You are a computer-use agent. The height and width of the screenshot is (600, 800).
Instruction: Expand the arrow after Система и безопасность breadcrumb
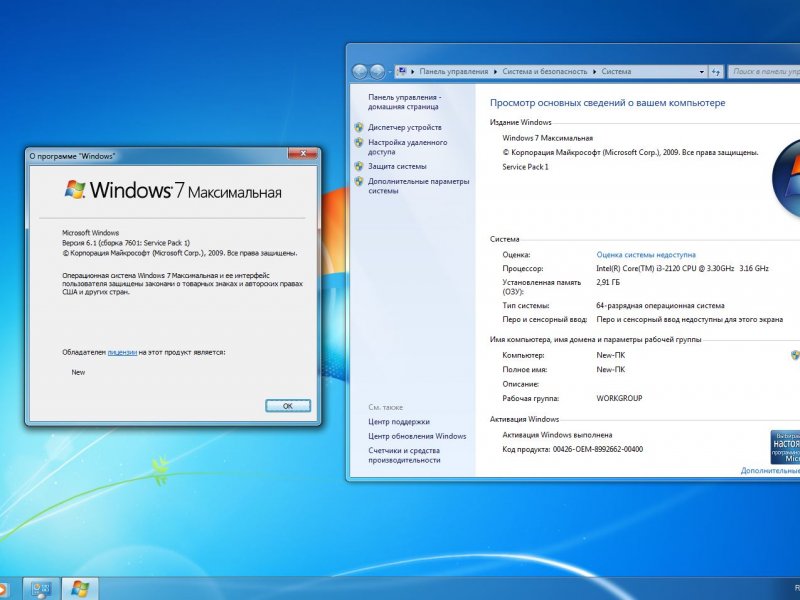[x=594, y=72]
